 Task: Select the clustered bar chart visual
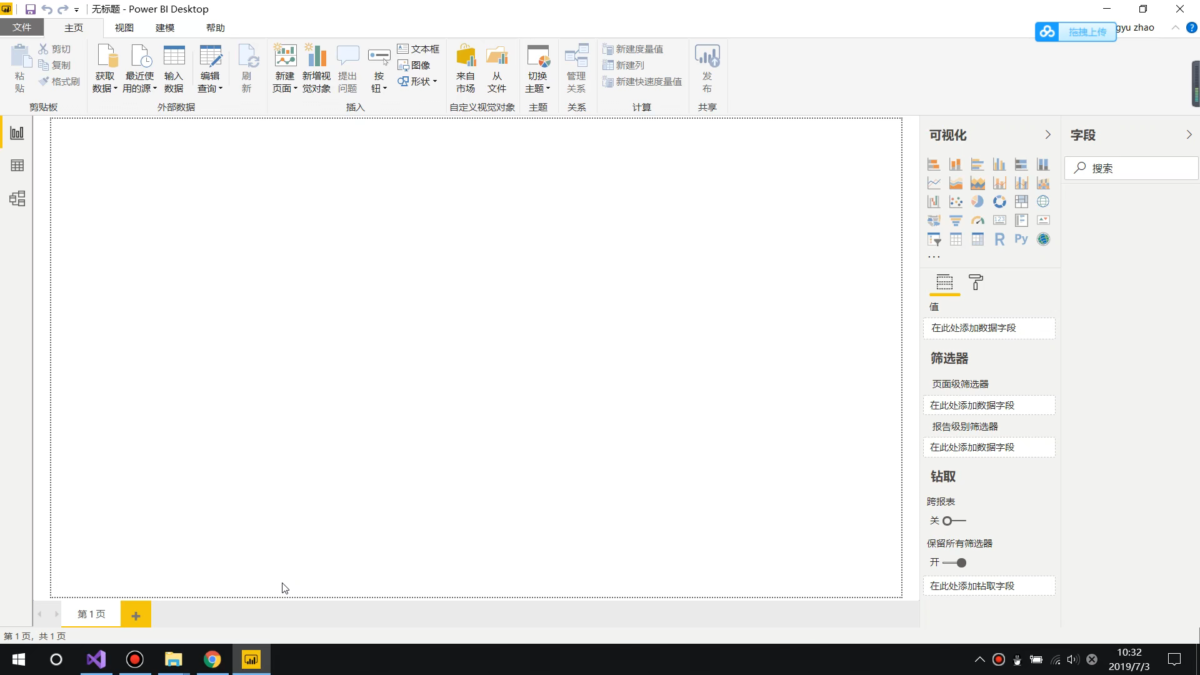977,164
